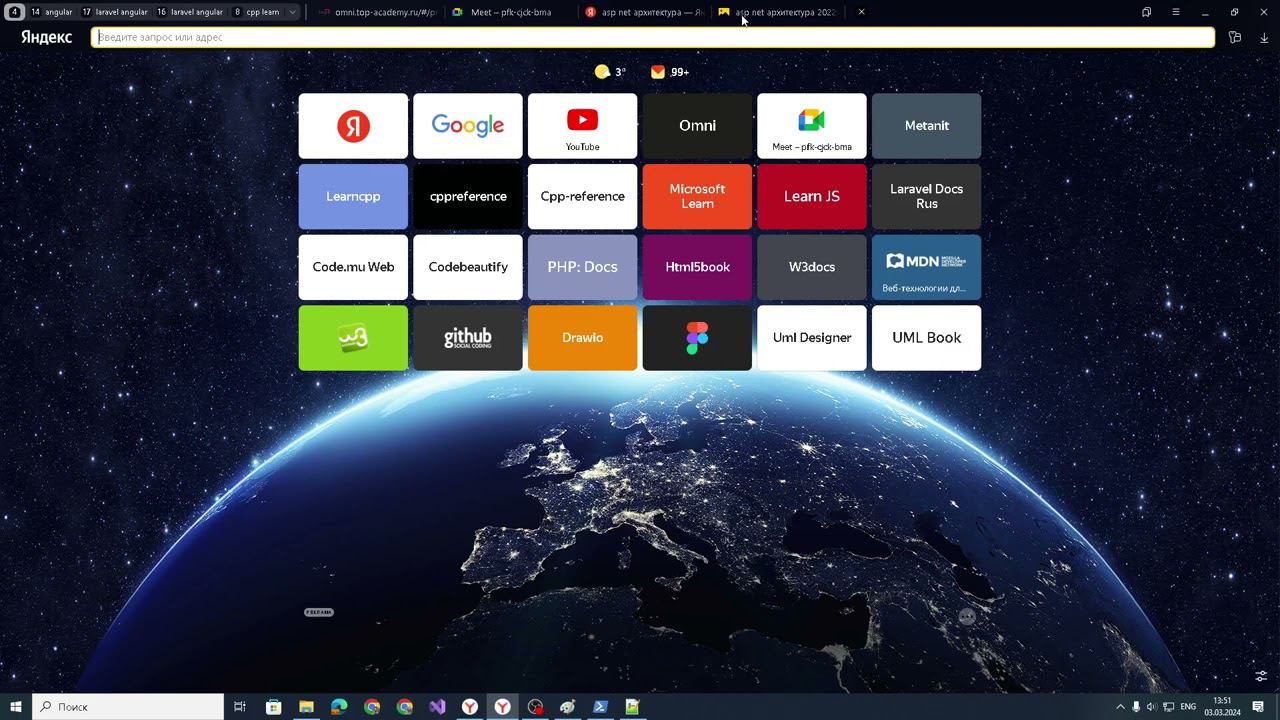Open the MDN web technologies tile

[x=926, y=267]
